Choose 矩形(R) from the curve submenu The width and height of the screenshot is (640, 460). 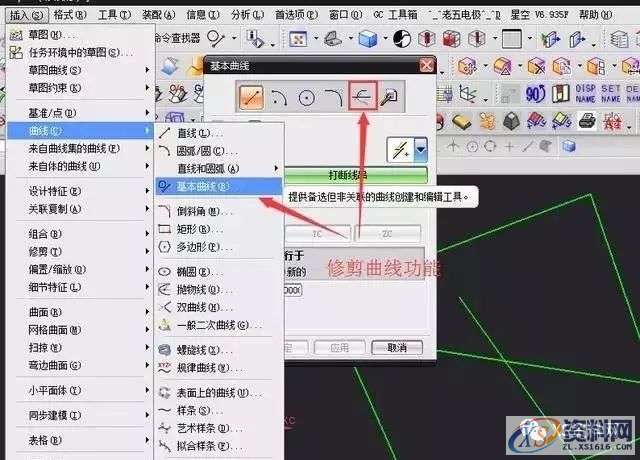click(x=219, y=229)
